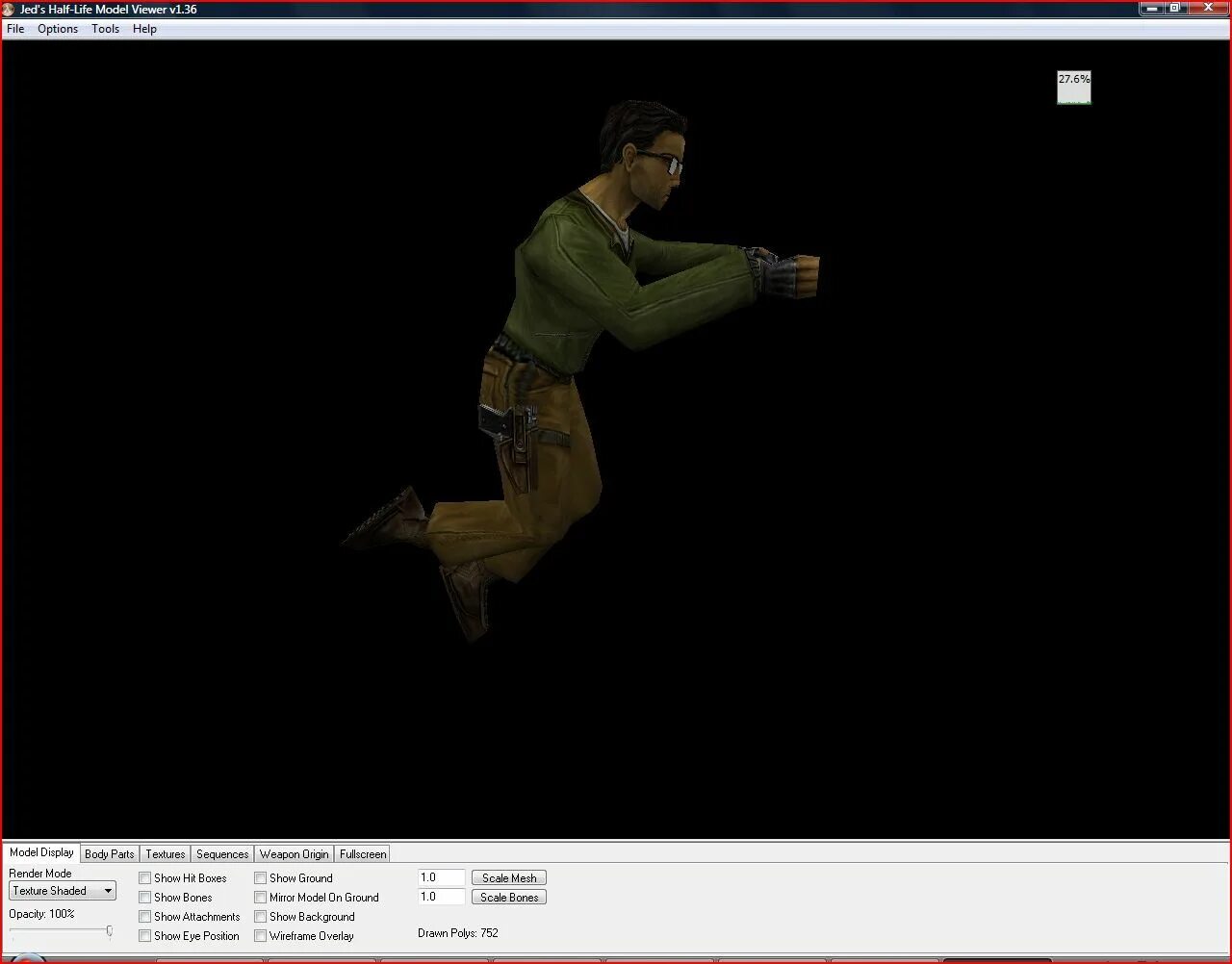Click the Scale Mesh button
This screenshot has width=1232, height=964.
(509, 878)
